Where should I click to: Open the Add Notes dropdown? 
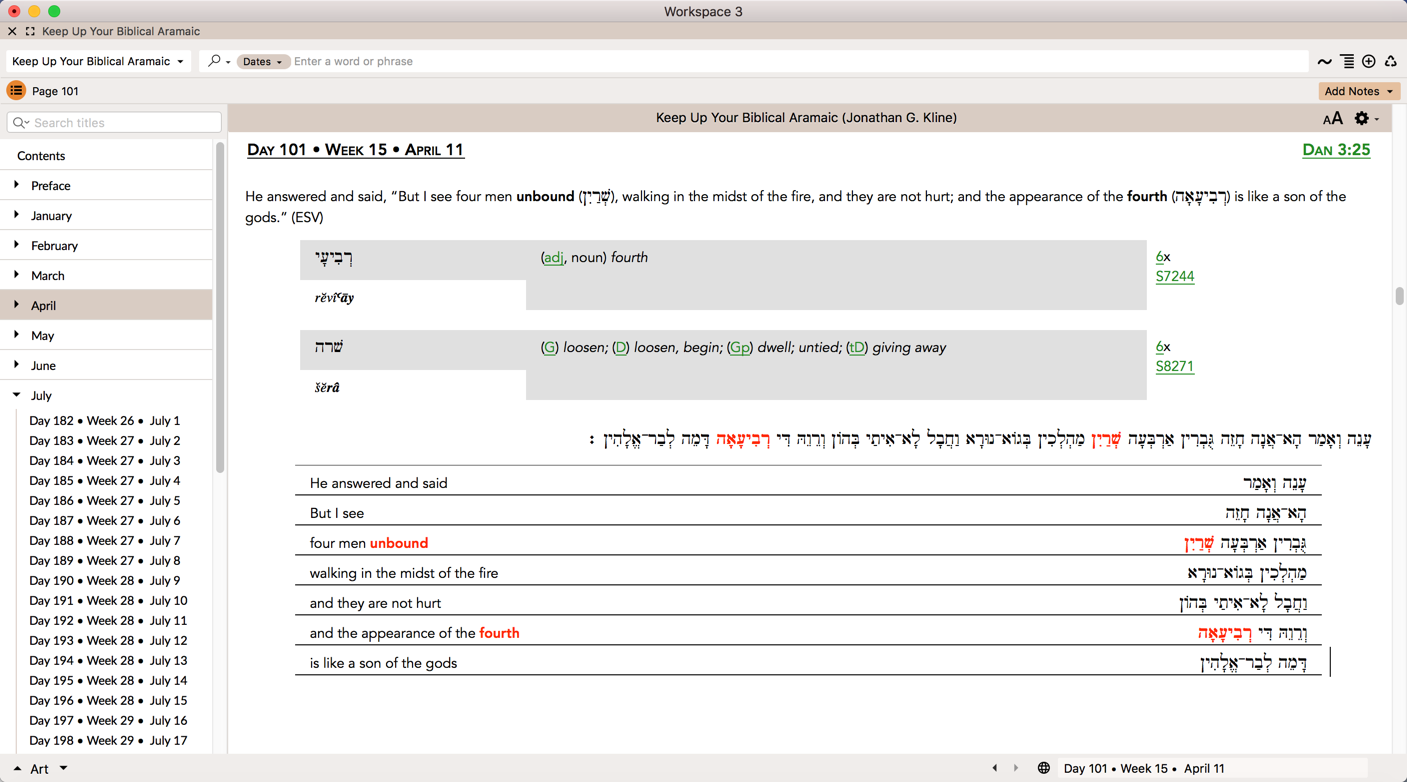coord(1358,91)
